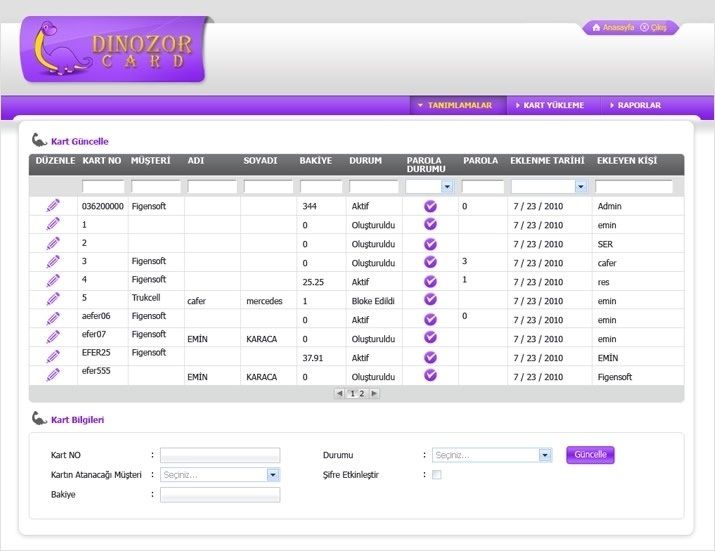Click the Bakiye input in Kart Bilgileri
715x551 pixels.
coord(220,495)
